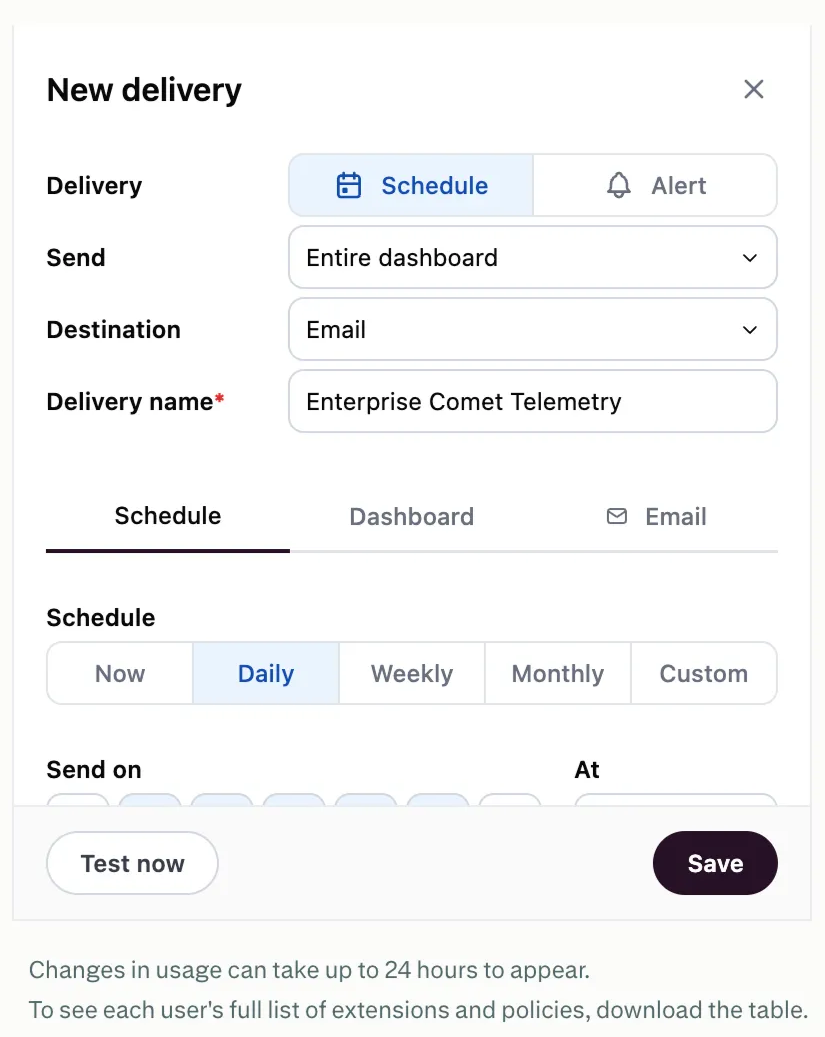Switch to the Email tab
Screen dimensions: 825x1037
pyautogui.click(x=656, y=517)
